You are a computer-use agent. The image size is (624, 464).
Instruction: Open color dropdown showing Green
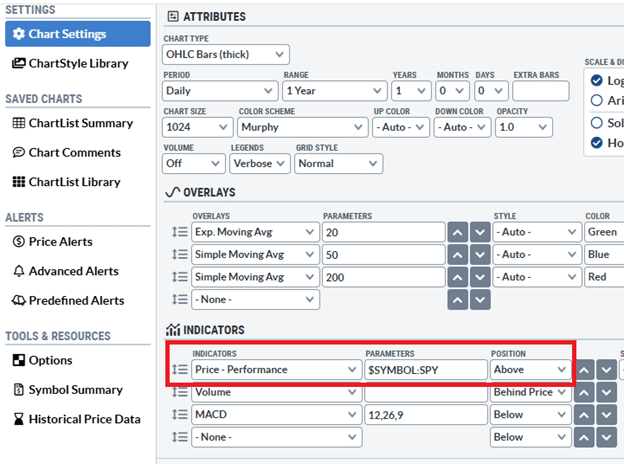[x=603, y=232]
